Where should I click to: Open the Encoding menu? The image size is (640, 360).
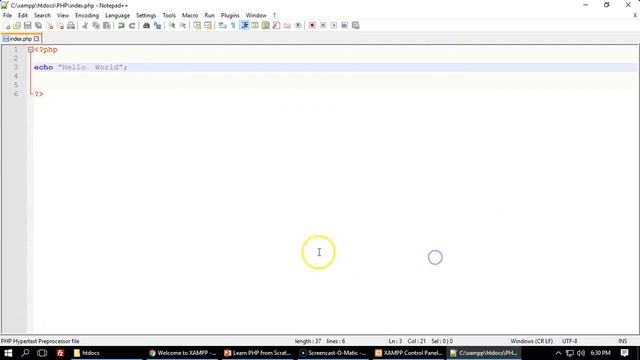tap(87, 15)
